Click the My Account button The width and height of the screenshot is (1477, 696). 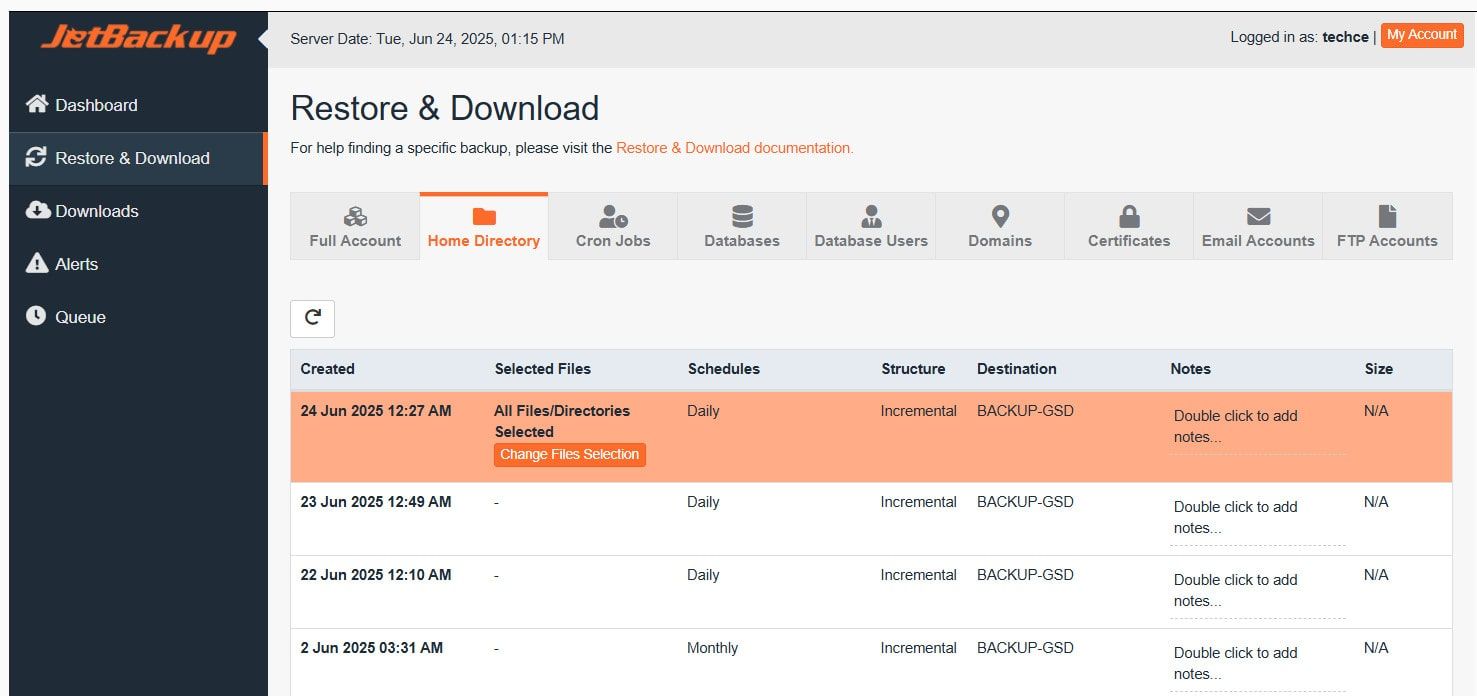pyautogui.click(x=1421, y=35)
